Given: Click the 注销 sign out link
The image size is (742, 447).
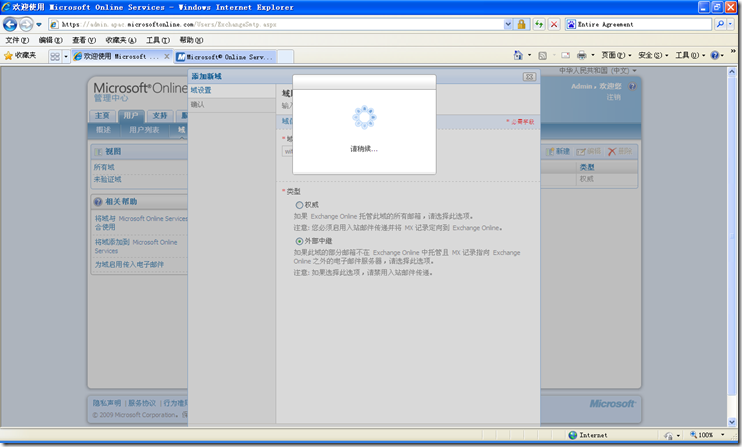Looking at the screenshot, I should (x=614, y=97).
